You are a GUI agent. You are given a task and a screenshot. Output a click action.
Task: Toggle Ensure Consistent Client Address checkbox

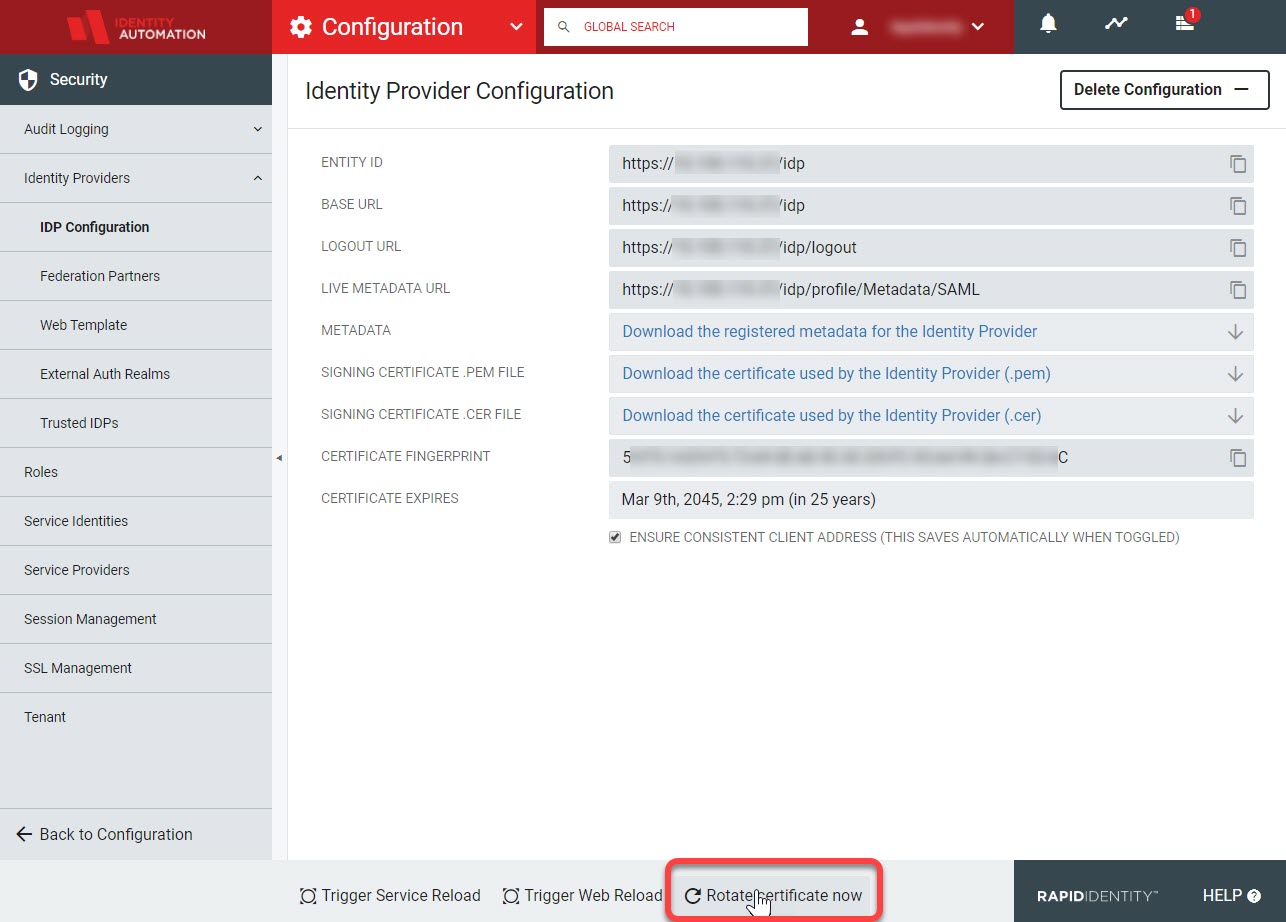615,538
